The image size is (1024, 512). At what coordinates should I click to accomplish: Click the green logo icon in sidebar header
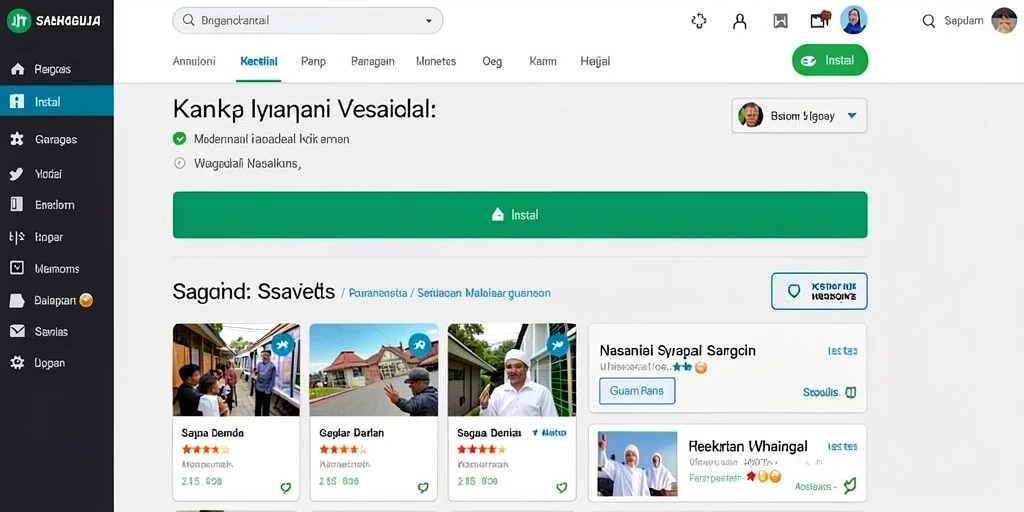(x=19, y=21)
